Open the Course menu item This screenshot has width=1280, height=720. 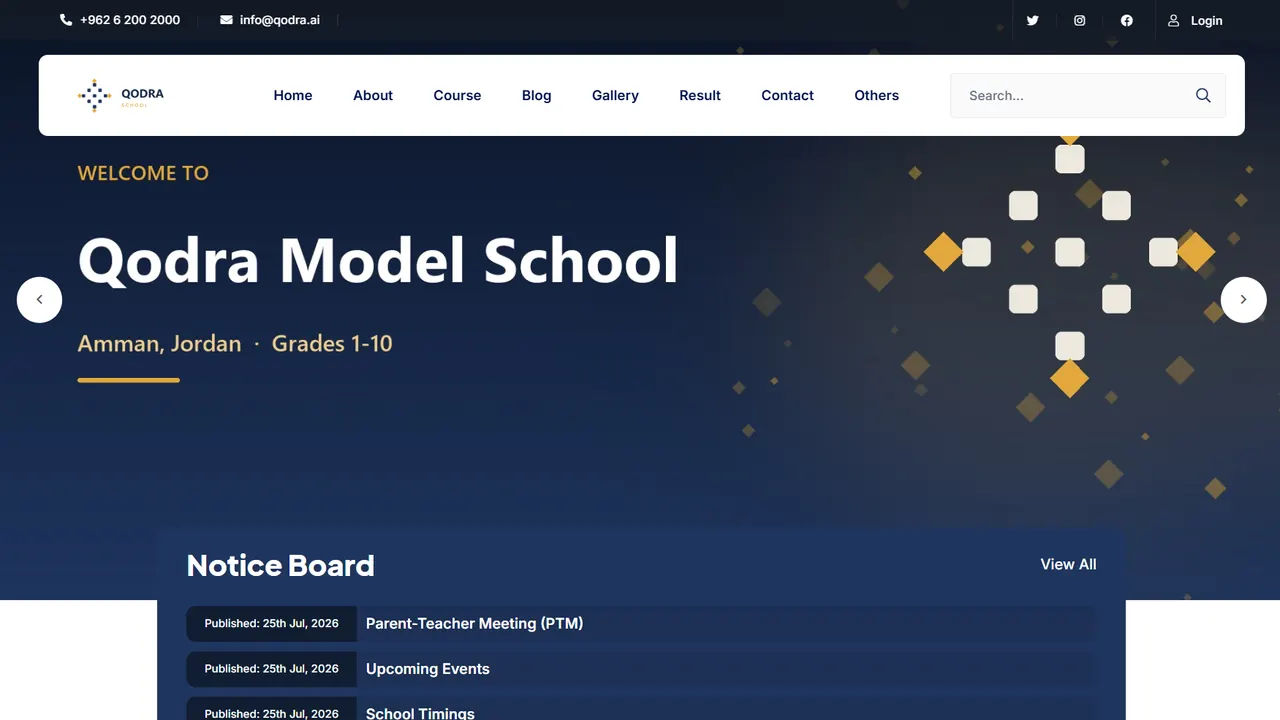point(457,95)
